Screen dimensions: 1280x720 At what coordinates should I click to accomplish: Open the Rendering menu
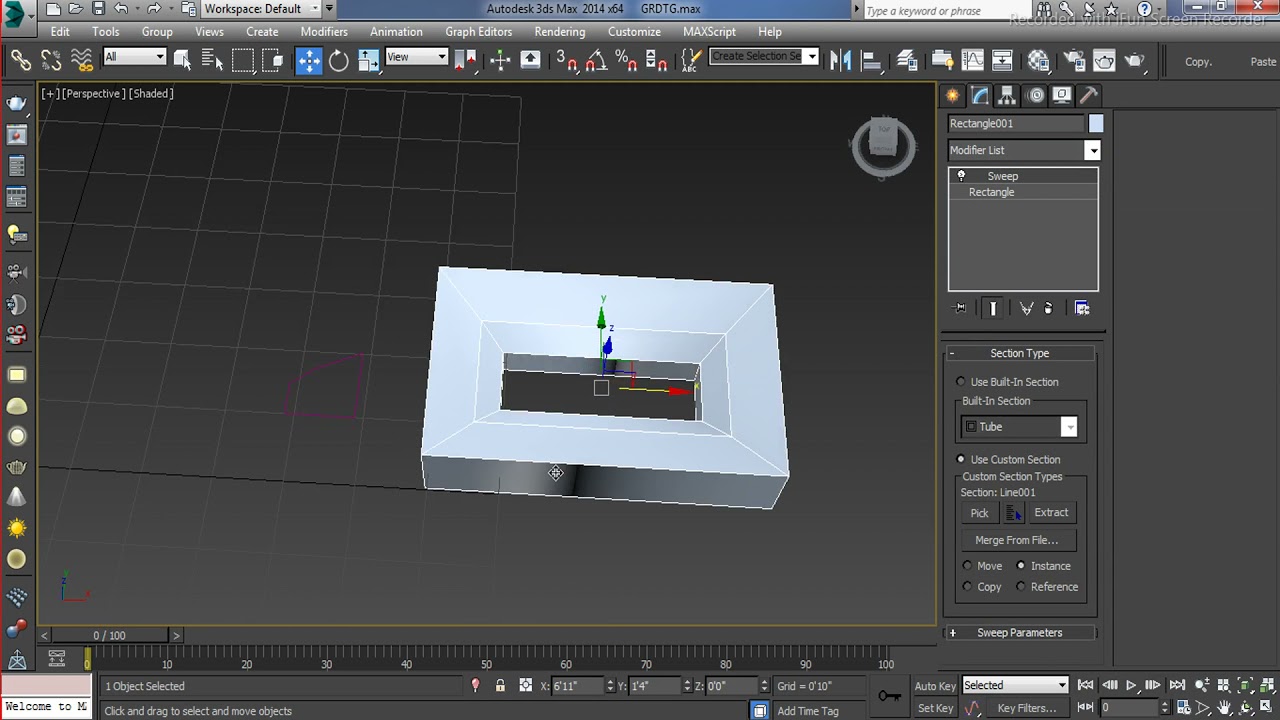click(x=560, y=32)
